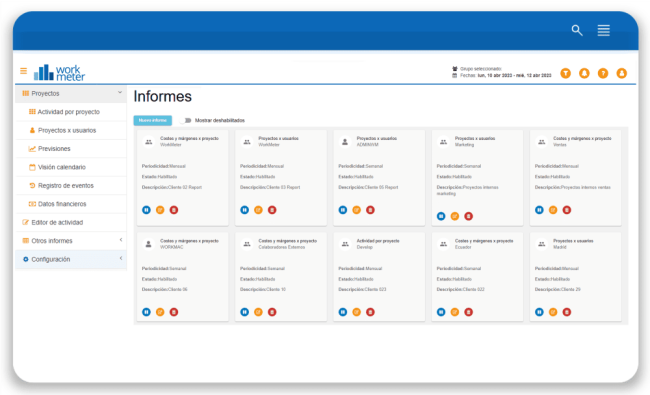The height and width of the screenshot is (395, 650).
Task: Edit the Cliente 10 Colaboradores Externos card
Action: 258,312
